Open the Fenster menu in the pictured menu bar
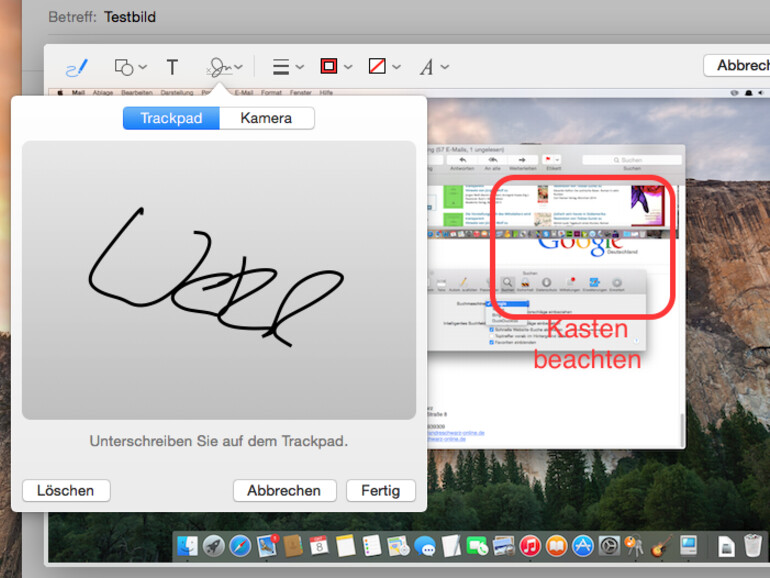 point(301,92)
